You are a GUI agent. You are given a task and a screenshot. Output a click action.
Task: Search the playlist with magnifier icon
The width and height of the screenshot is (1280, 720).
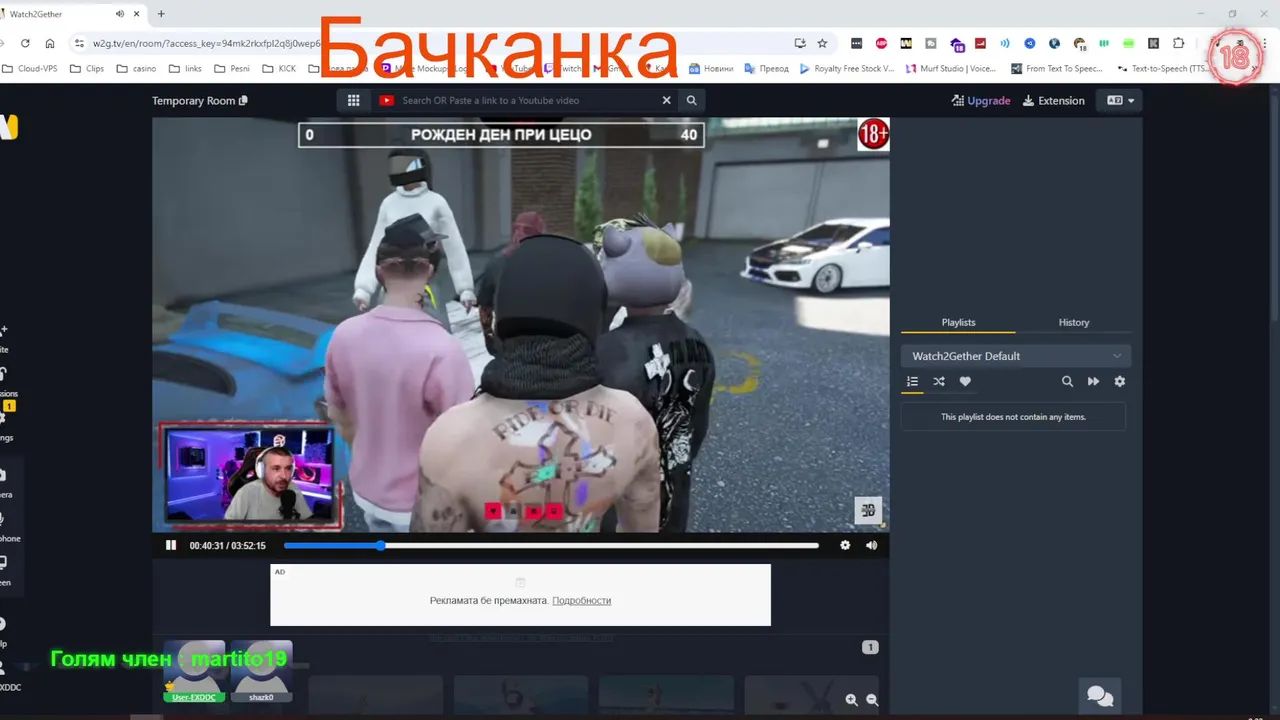[1067, 381]
